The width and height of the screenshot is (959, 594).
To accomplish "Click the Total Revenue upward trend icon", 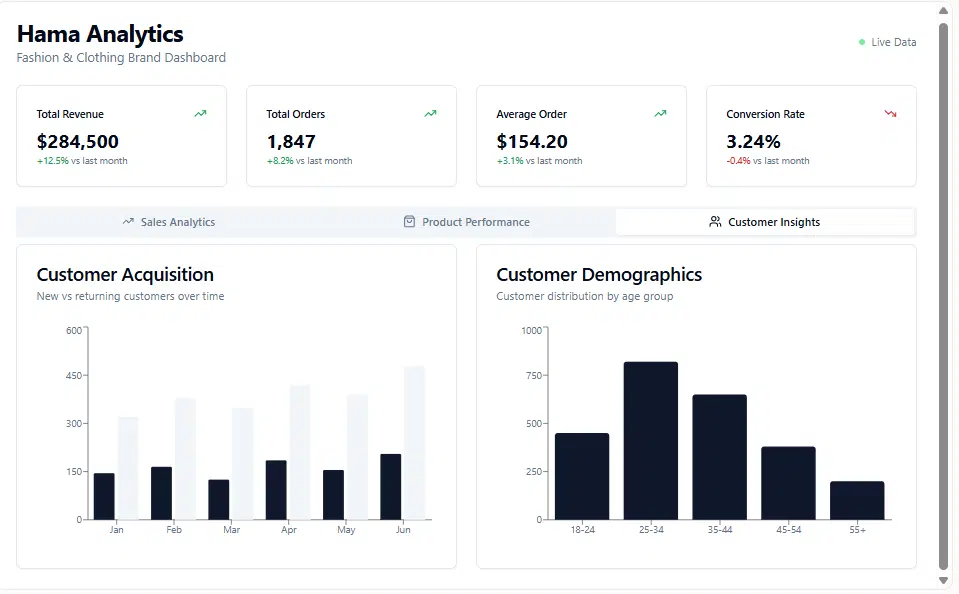I will pos(201,114).
